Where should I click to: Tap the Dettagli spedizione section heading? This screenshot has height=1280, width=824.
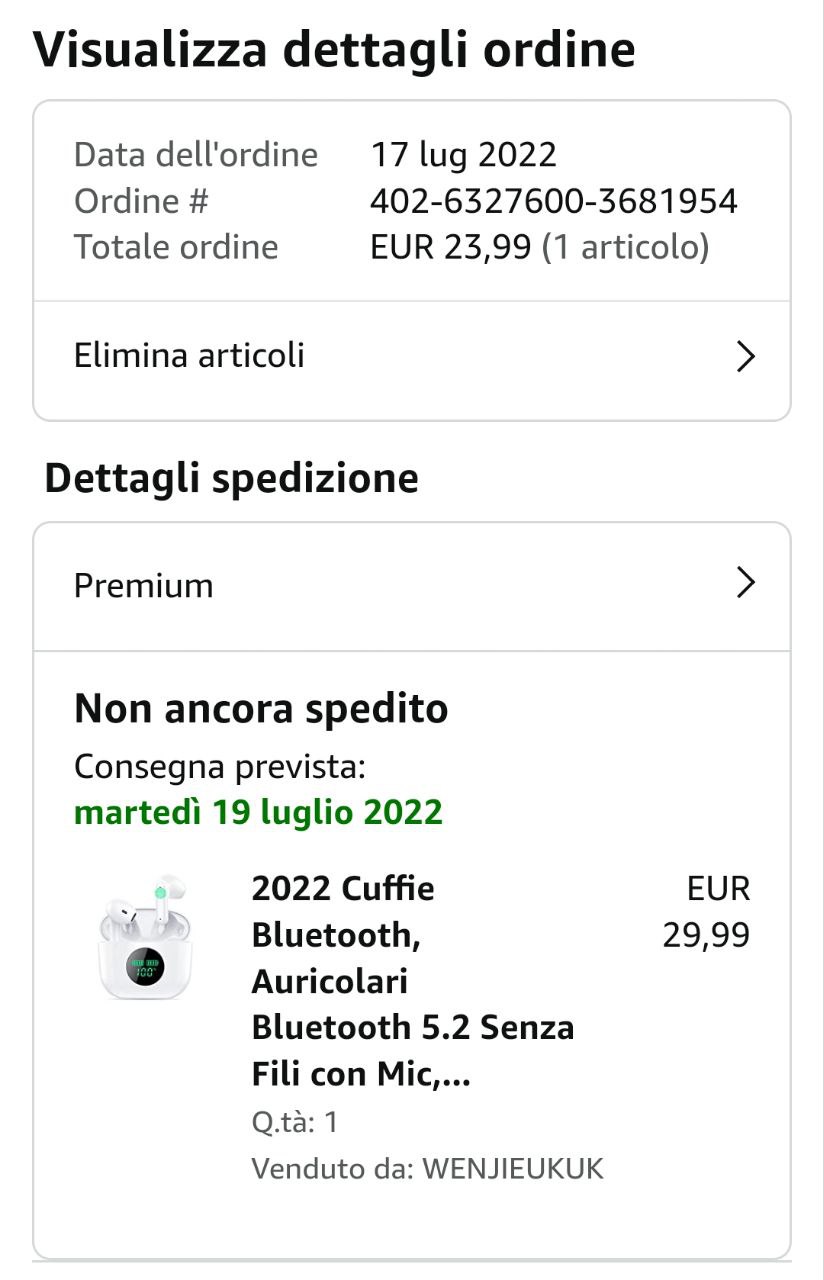231,478
